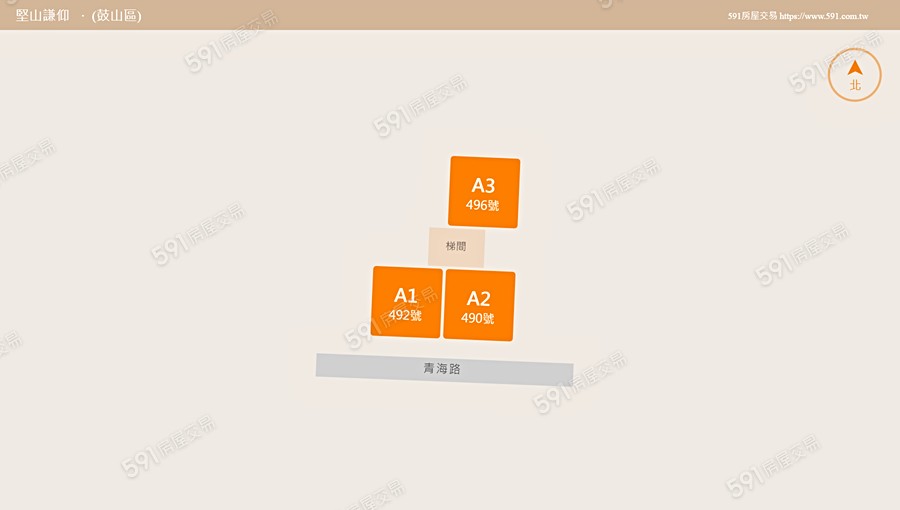Screen dimensions: 900x510
Task: Click the A1 heading text
Action: coord(405,295)
